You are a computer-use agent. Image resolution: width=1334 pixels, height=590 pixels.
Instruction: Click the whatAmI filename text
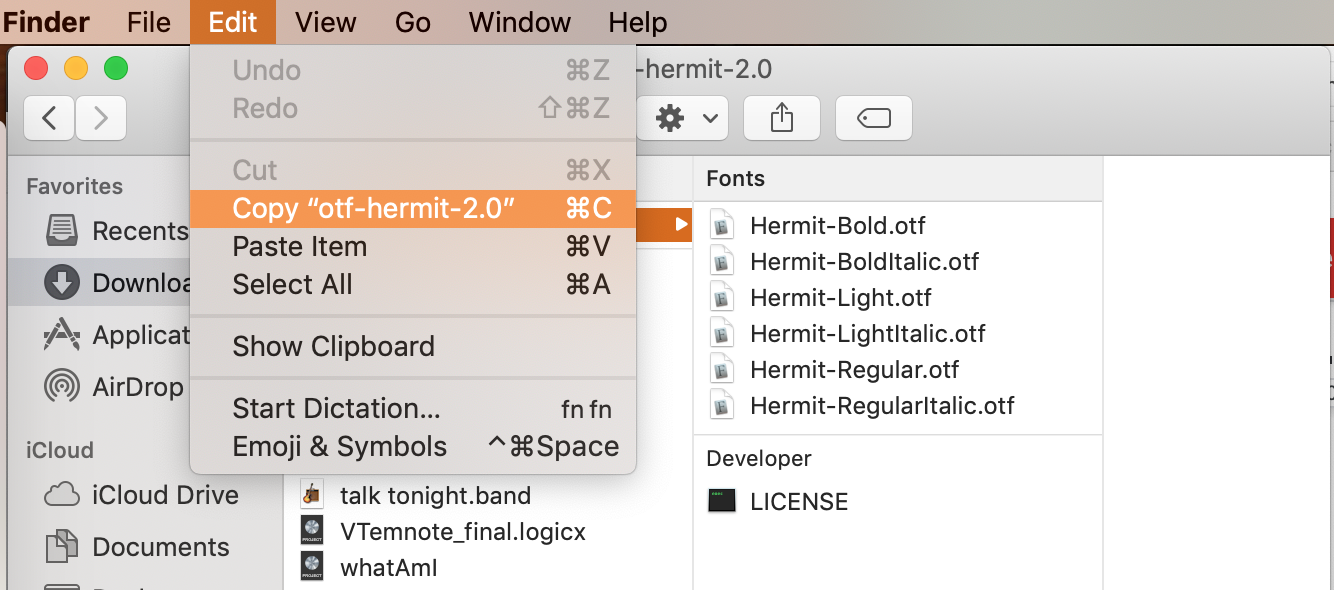coord(389,567)
